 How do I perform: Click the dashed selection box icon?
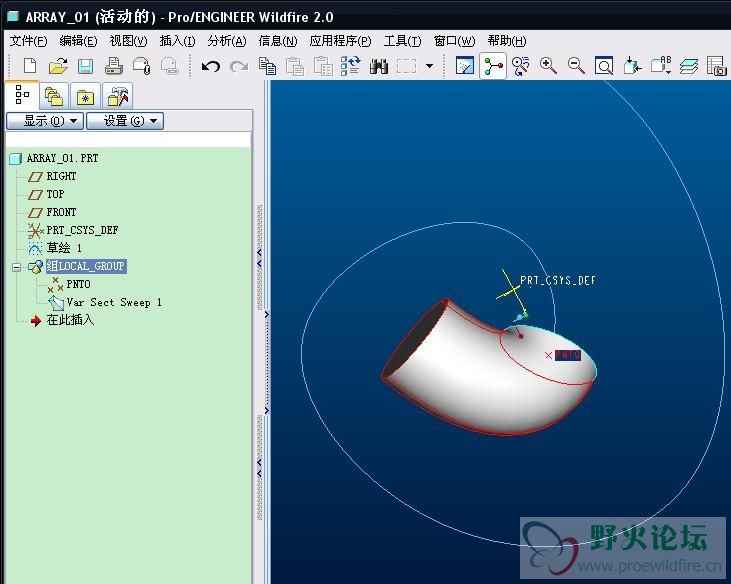(x=406, y=66)
